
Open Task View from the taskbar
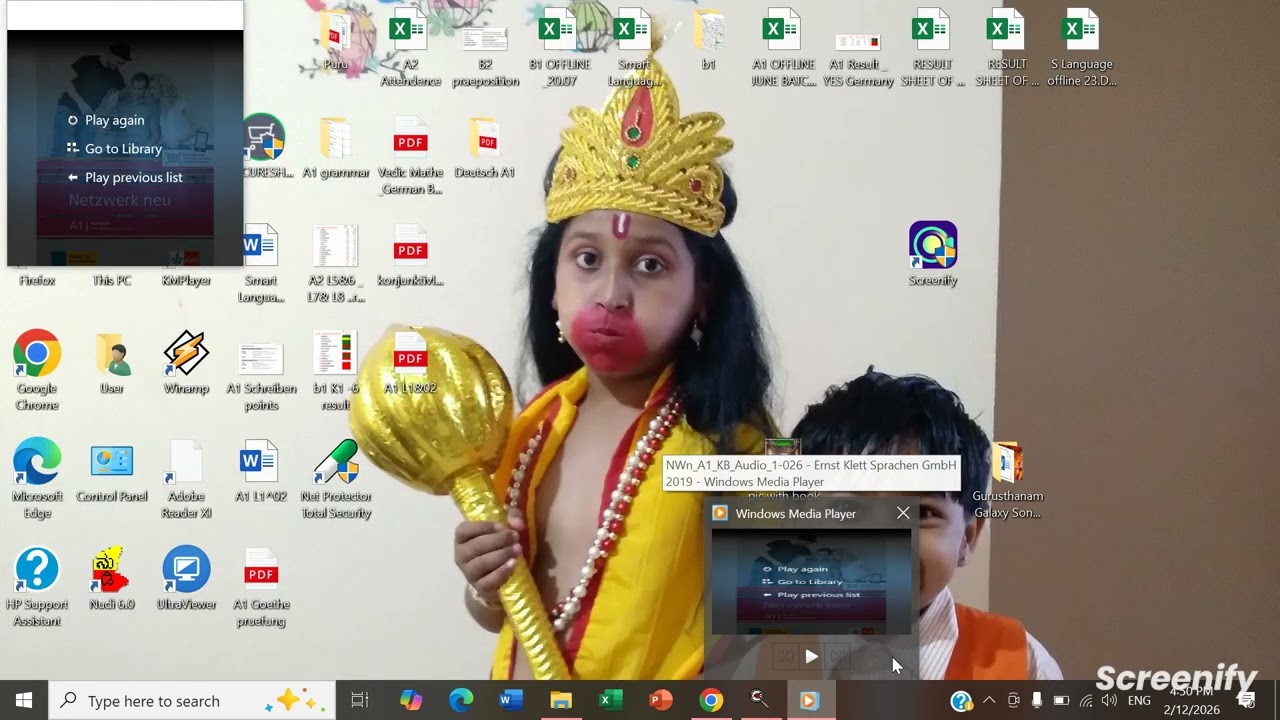click(x=360, y=700)
